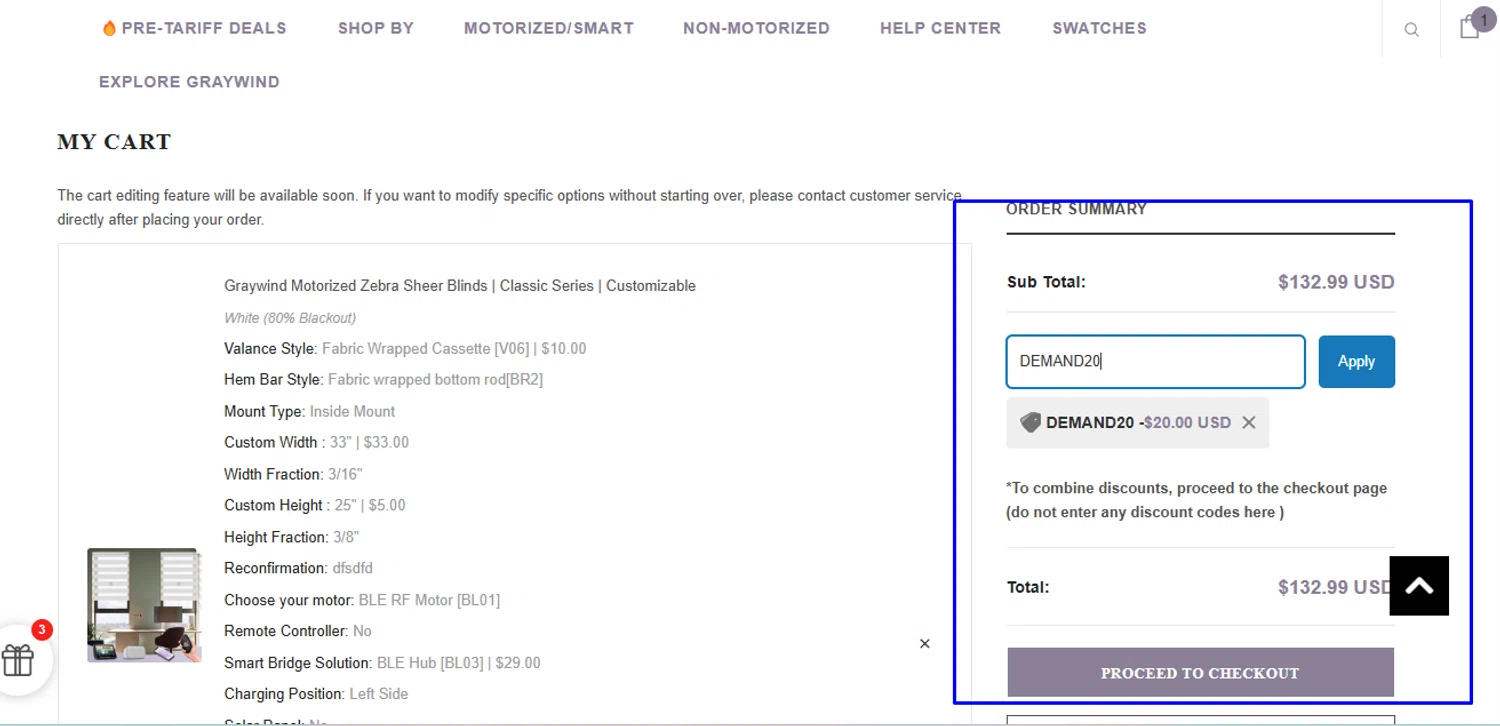
Task: Click the Smart Bridge Solution BLE Hub line
Action: (382, 663)
